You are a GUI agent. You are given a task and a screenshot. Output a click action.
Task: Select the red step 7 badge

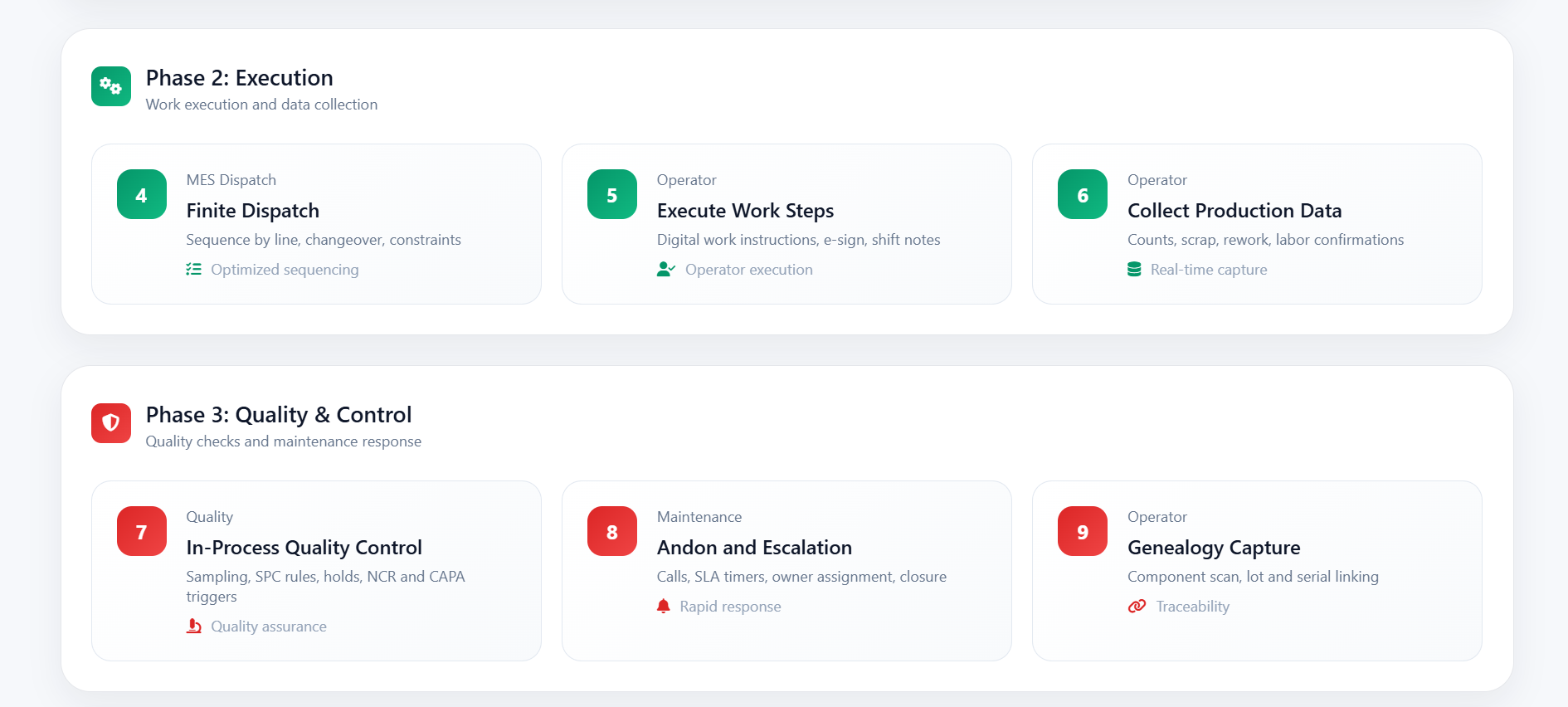[x=142, y=532]
